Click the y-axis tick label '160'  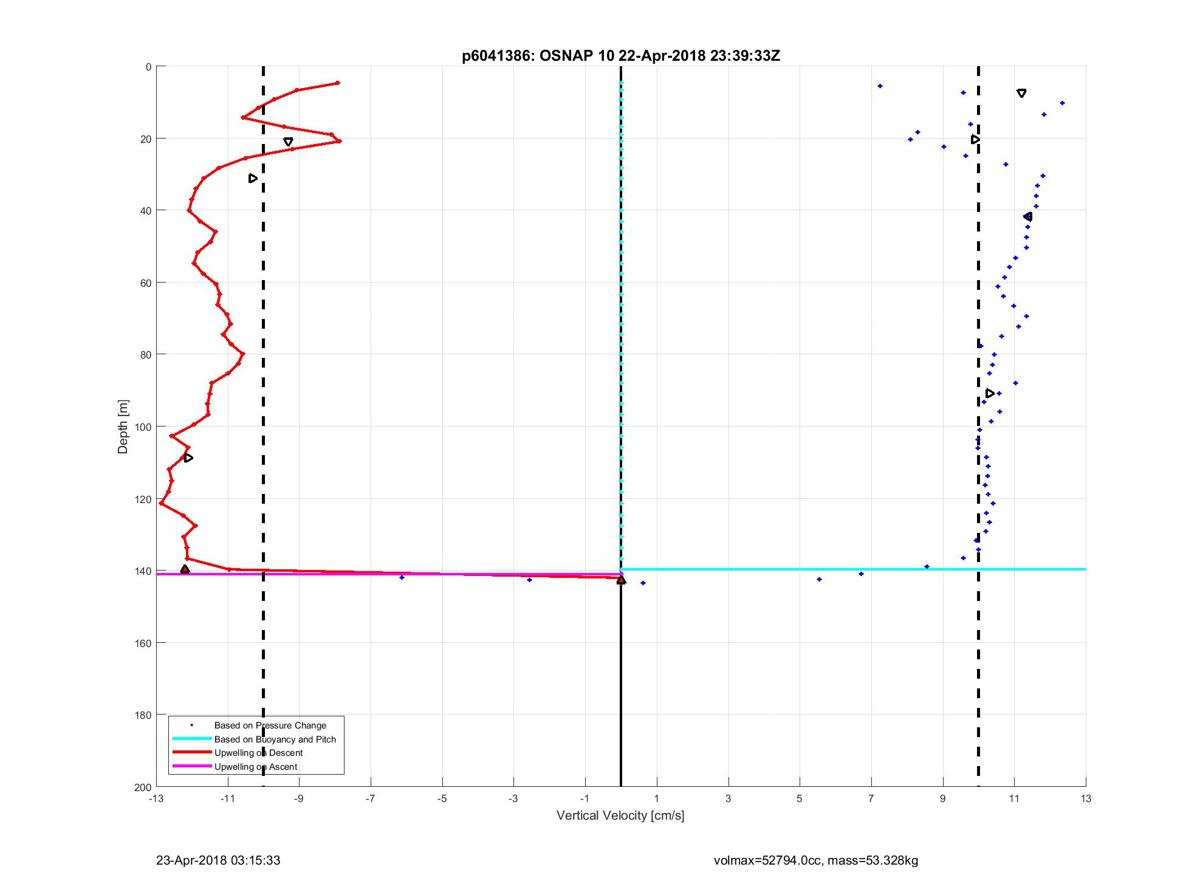[x=142, y=643]
